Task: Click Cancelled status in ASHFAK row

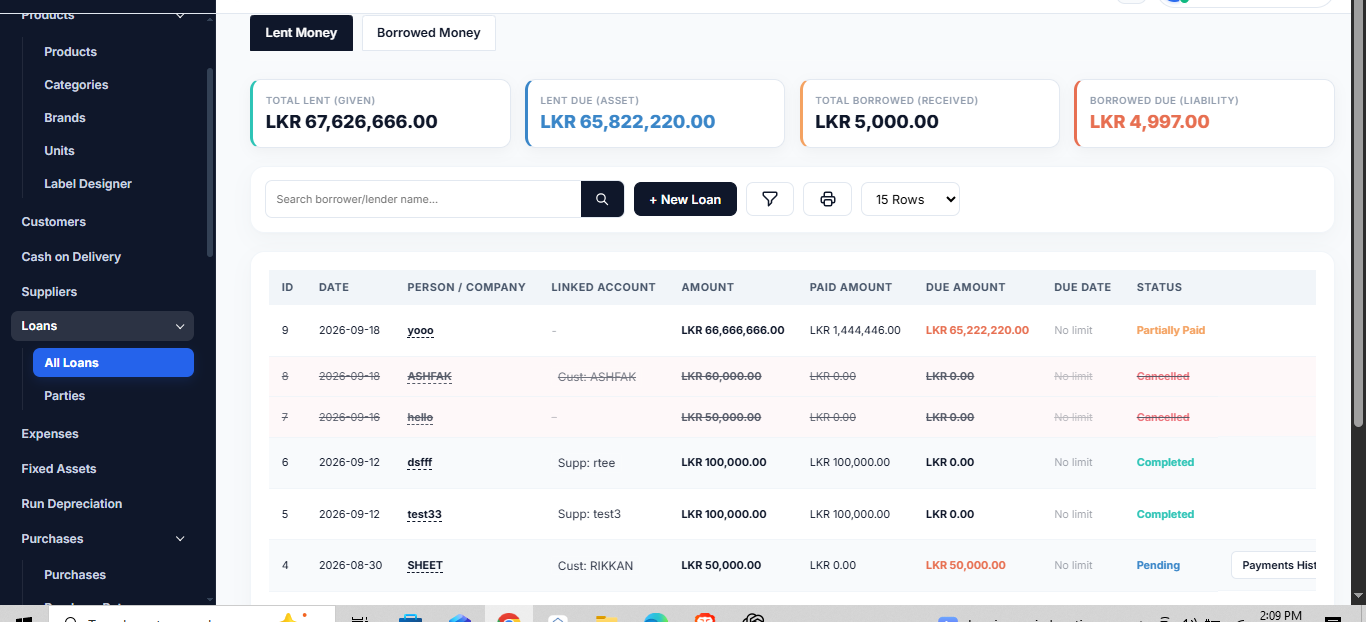Action: coord(1163,377)
